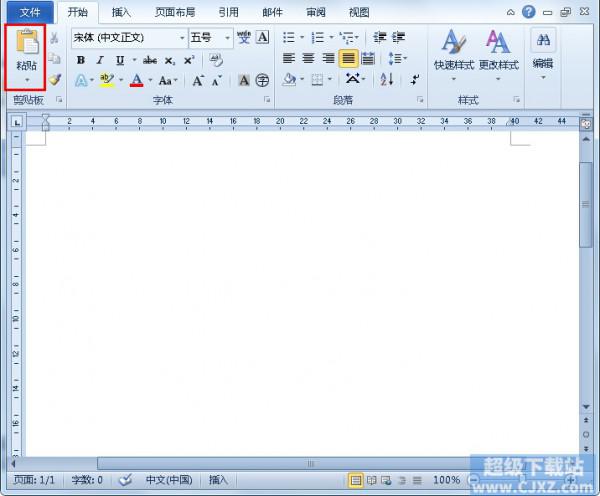Toggle subscript formatting
600x496 pixels.
(170, 60)
